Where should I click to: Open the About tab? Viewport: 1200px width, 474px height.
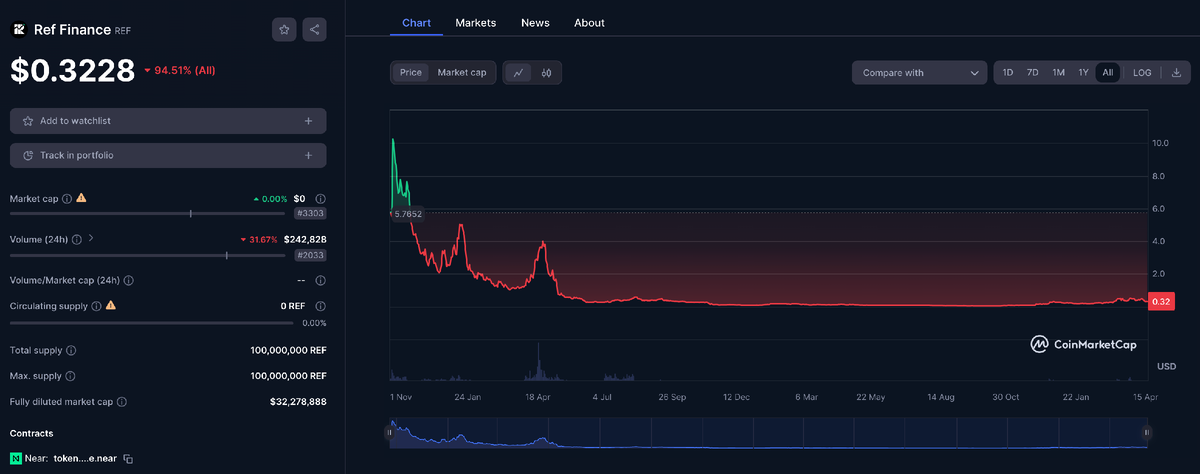click(x=589, y=22)
